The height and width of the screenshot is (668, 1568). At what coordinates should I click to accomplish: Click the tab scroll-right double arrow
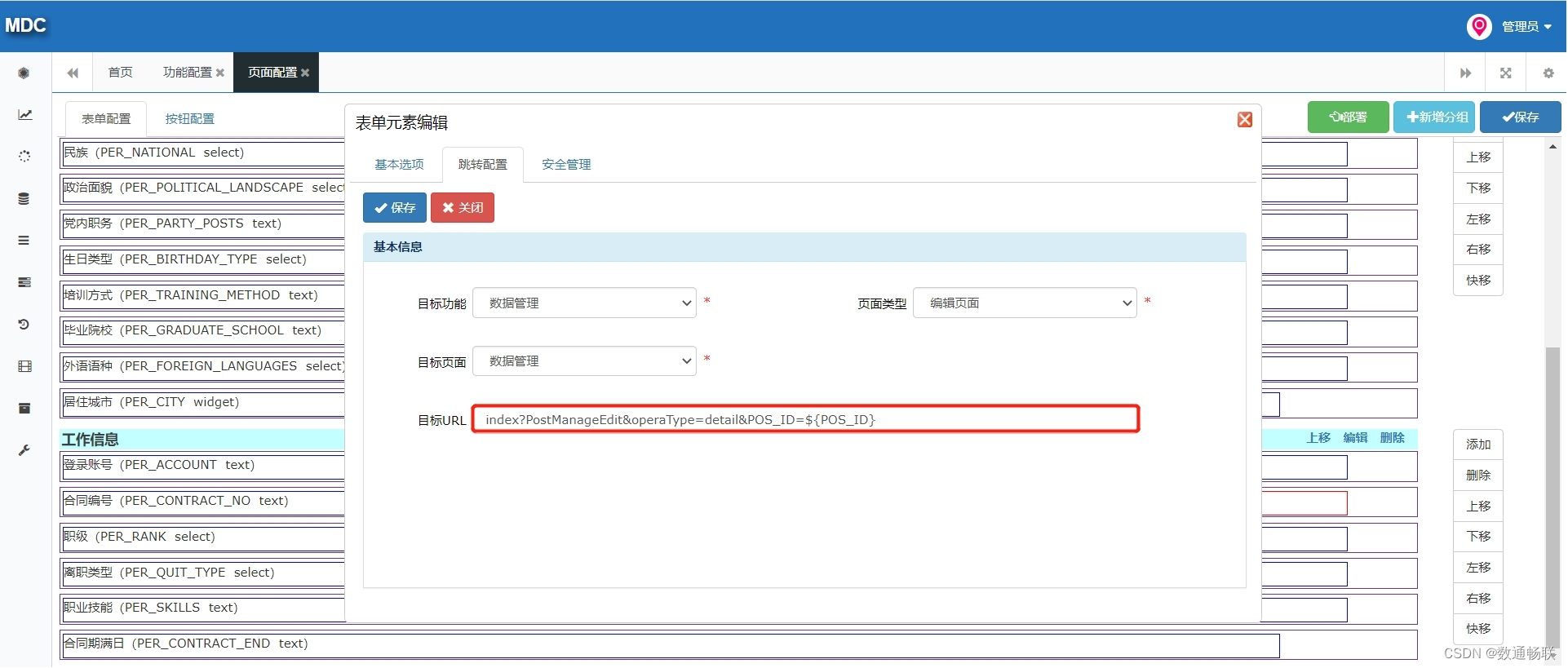[x=1465, y=73]
